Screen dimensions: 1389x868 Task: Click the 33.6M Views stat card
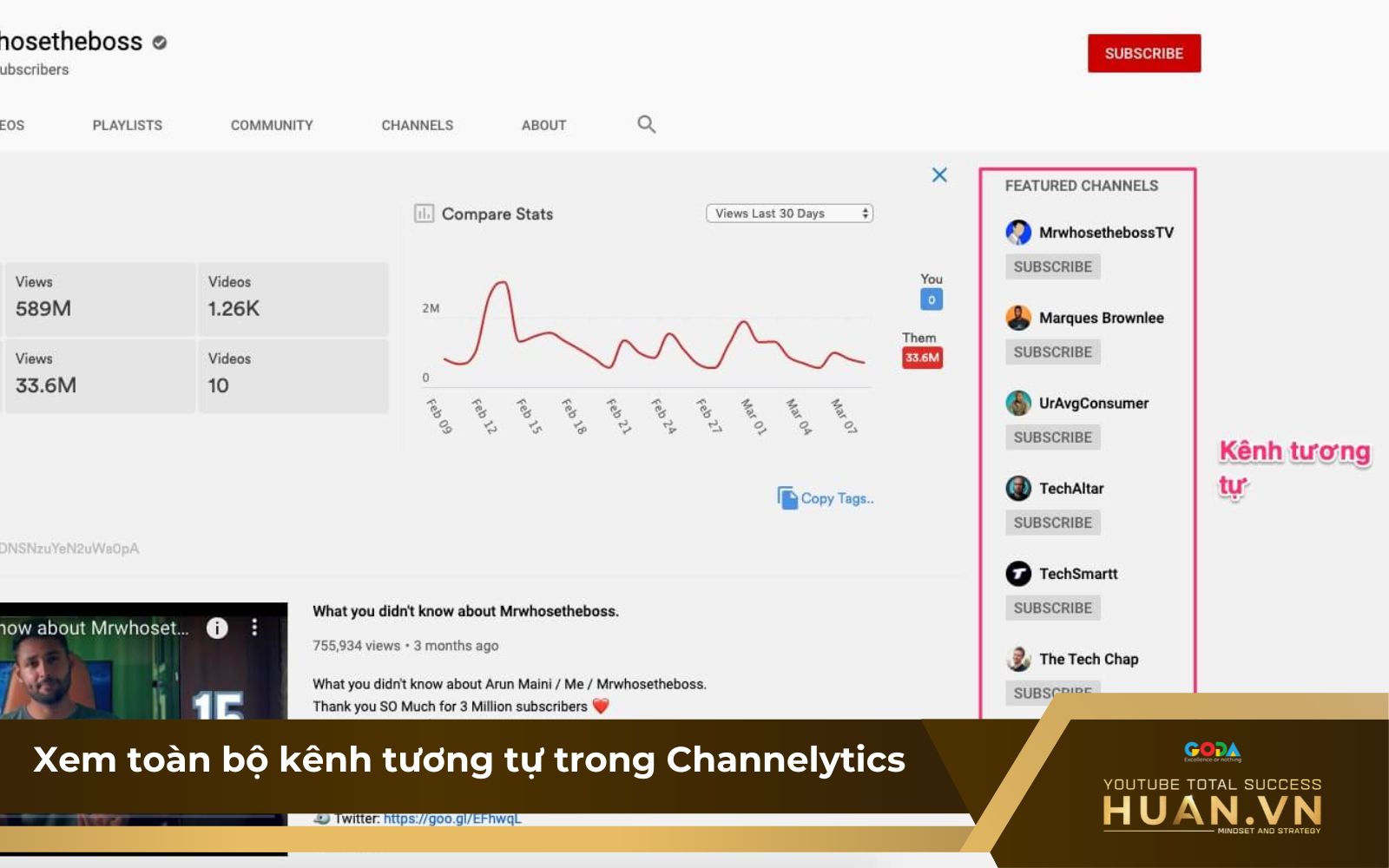(101, 375)
